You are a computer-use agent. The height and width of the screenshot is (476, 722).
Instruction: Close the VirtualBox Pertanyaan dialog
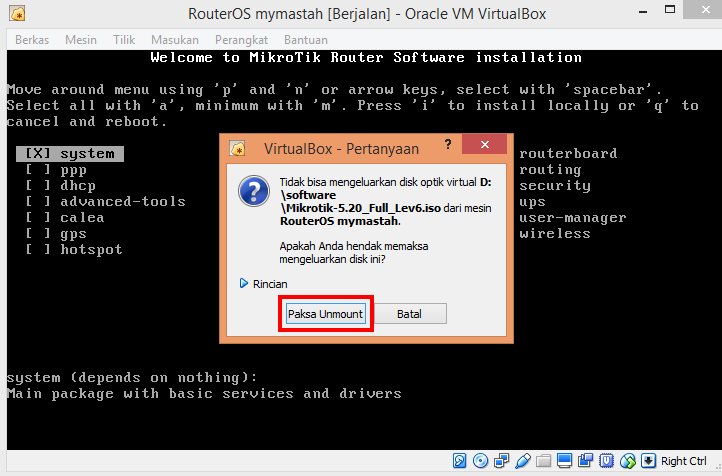pyautogui.click(x=484, y=145)
